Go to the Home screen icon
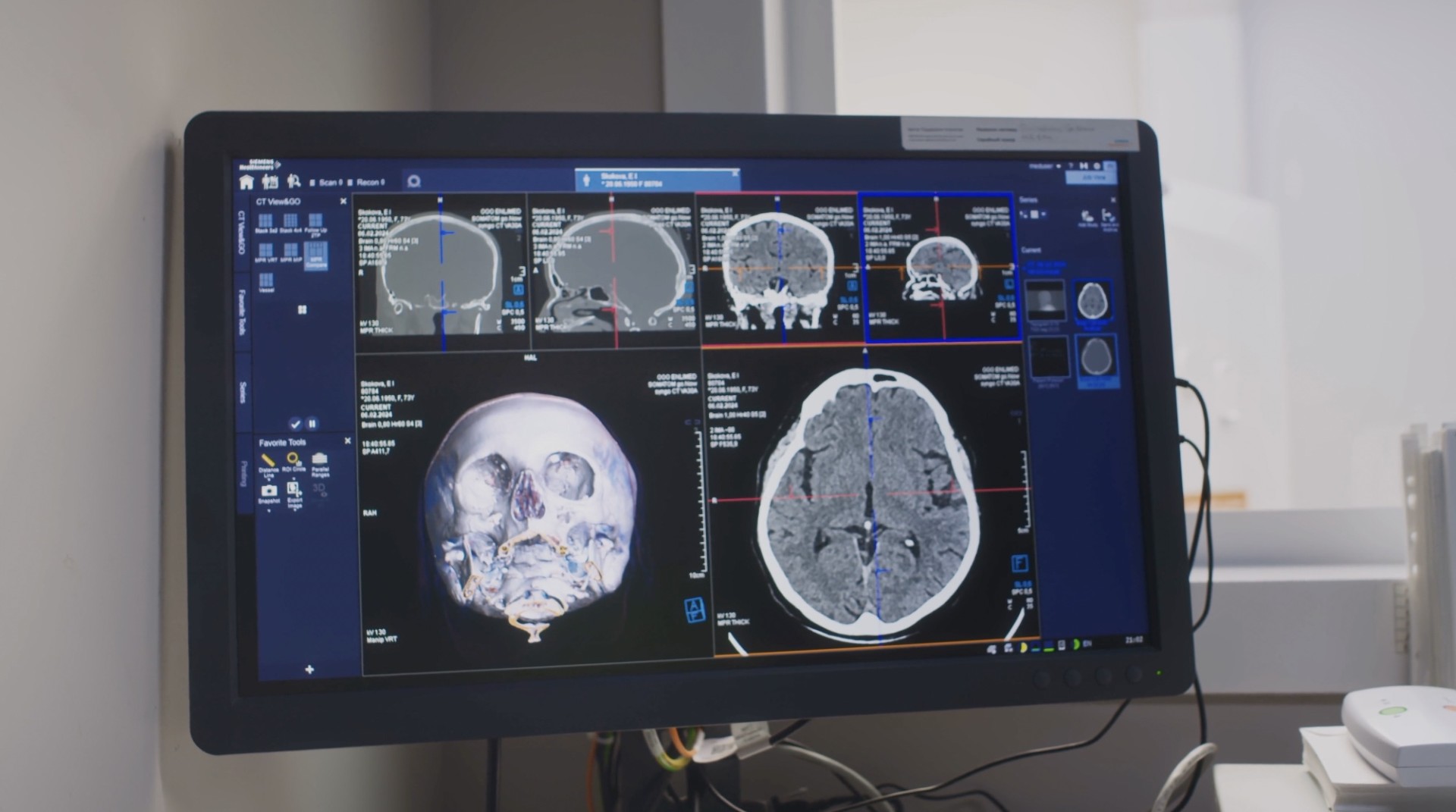Image resolution: width=1456 pixels, height=812 pixels. [246, 182]
